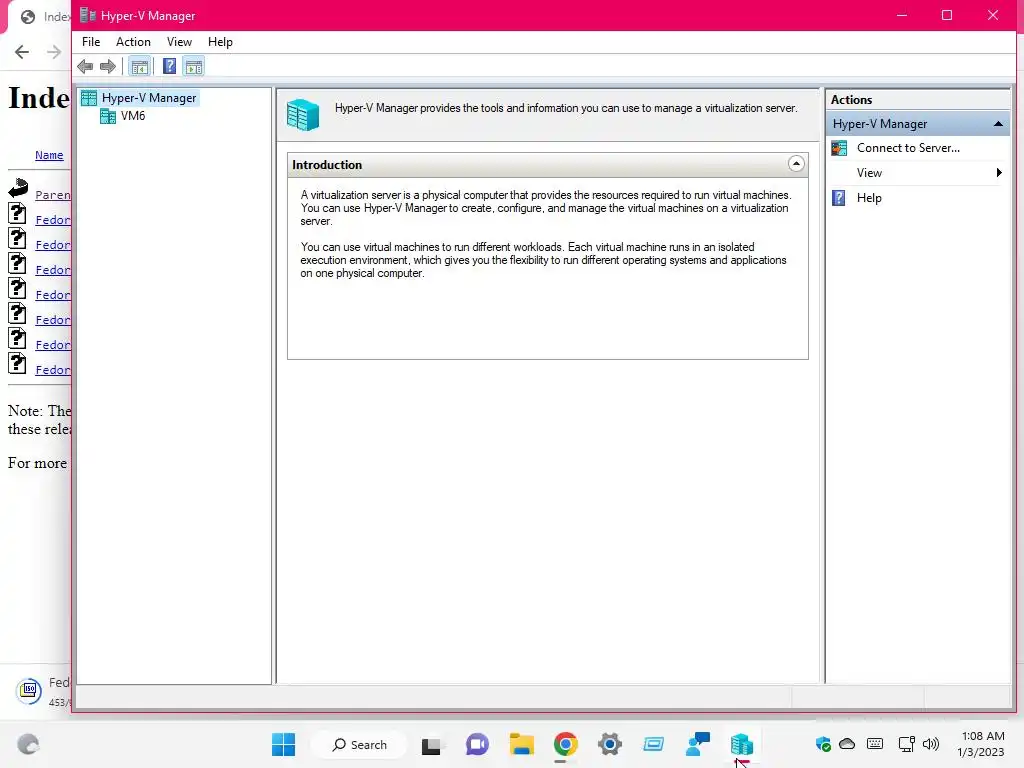Open the File menu

coord(91,42)
